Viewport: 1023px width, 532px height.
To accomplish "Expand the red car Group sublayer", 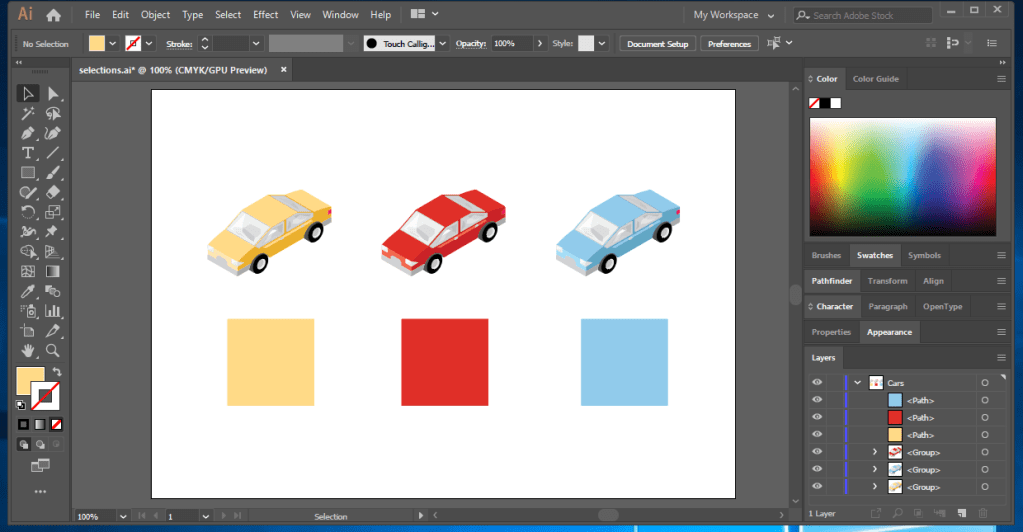I will 874,452.
